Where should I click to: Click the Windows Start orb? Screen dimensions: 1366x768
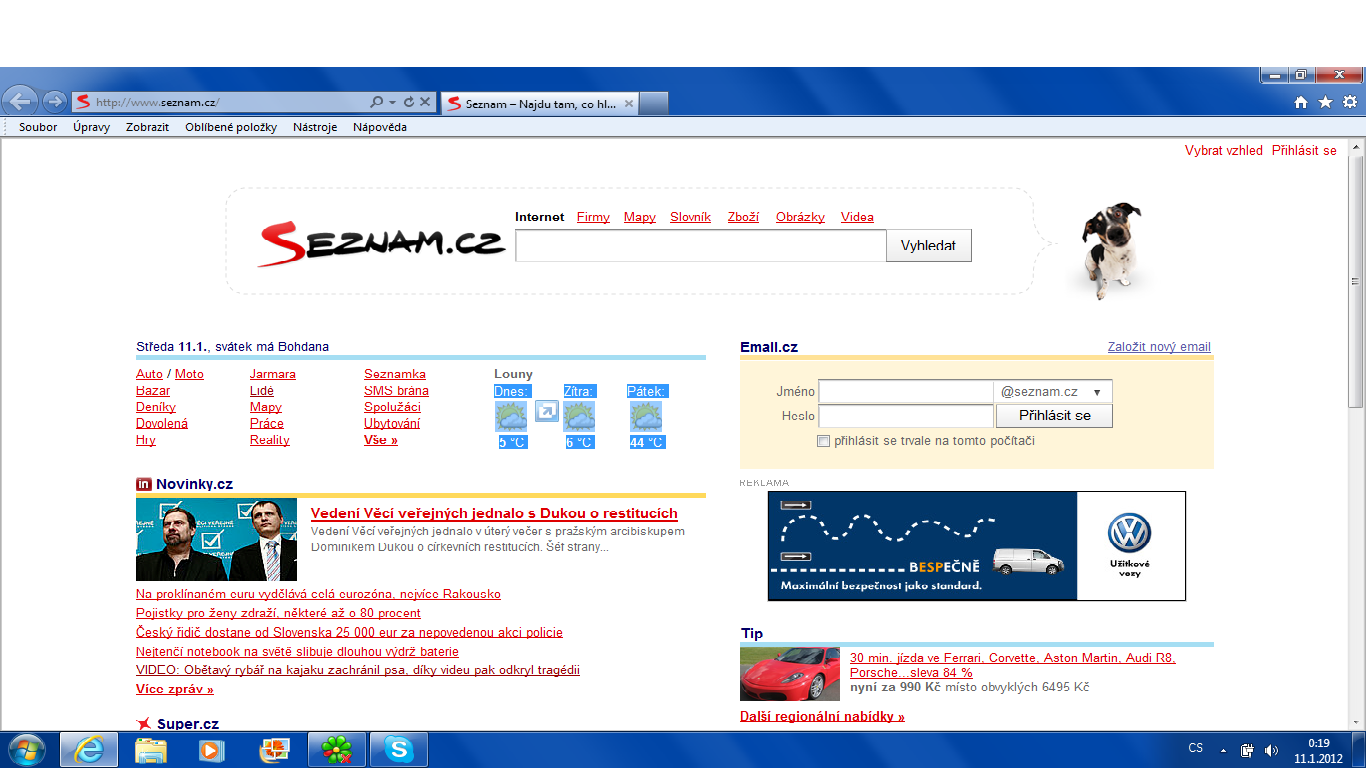(x=26, y=749)
